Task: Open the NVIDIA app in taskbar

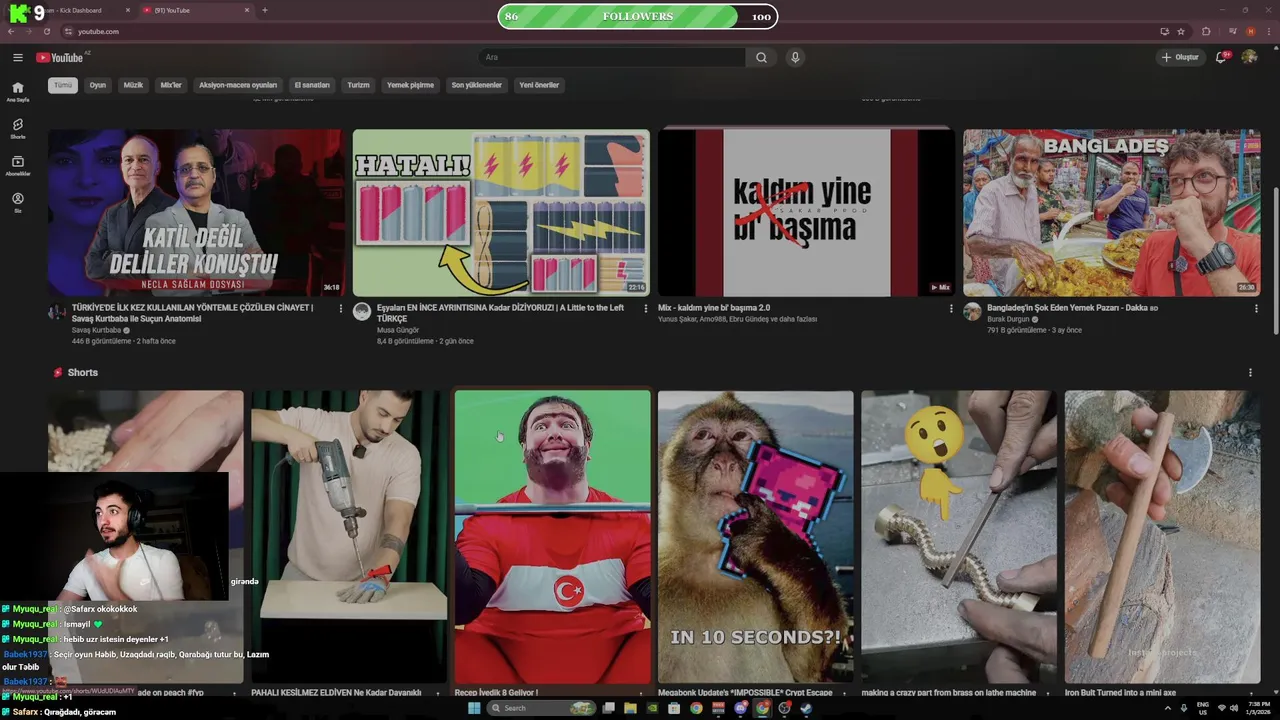Action: 652,708
